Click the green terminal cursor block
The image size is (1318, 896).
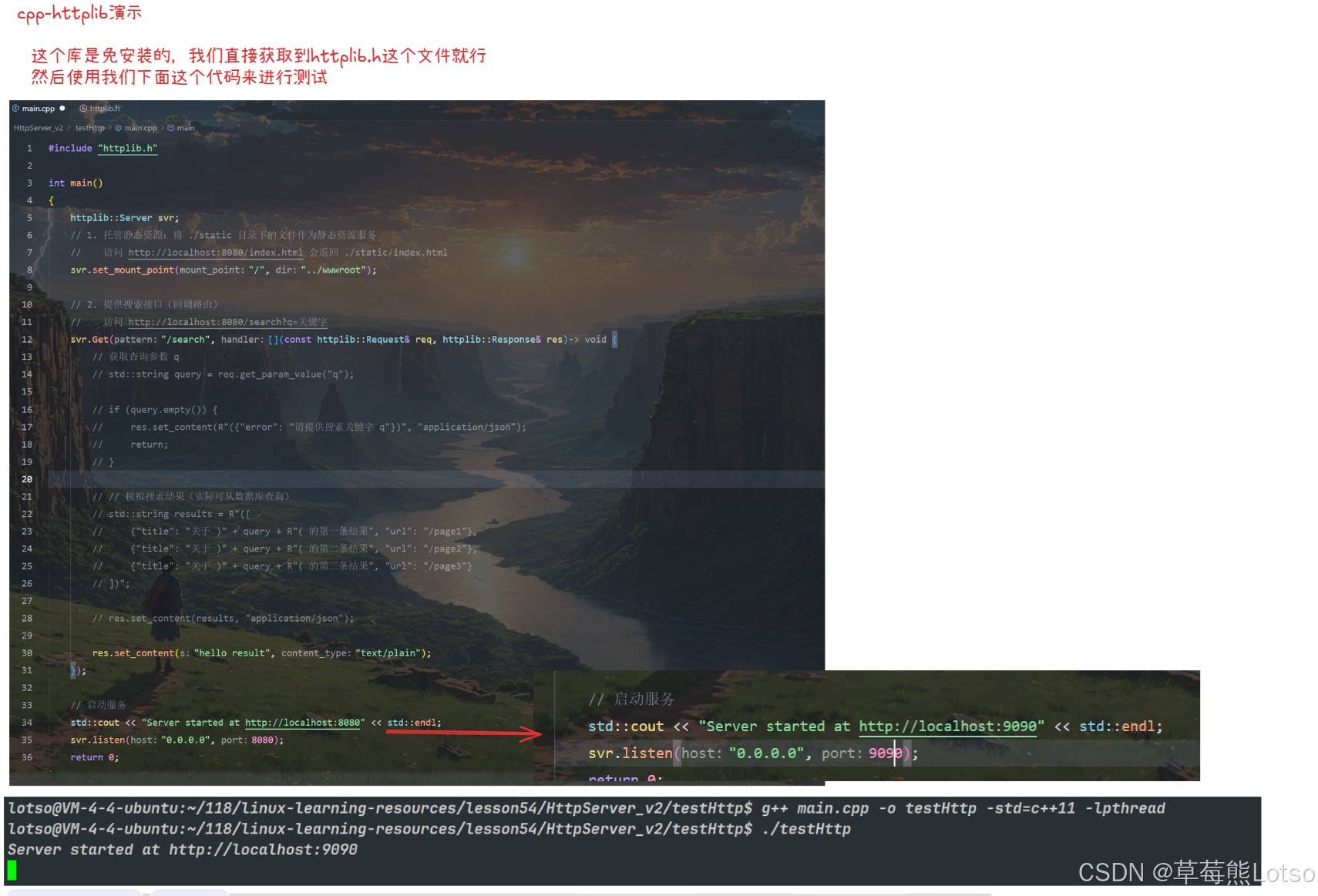click(12, 871)
